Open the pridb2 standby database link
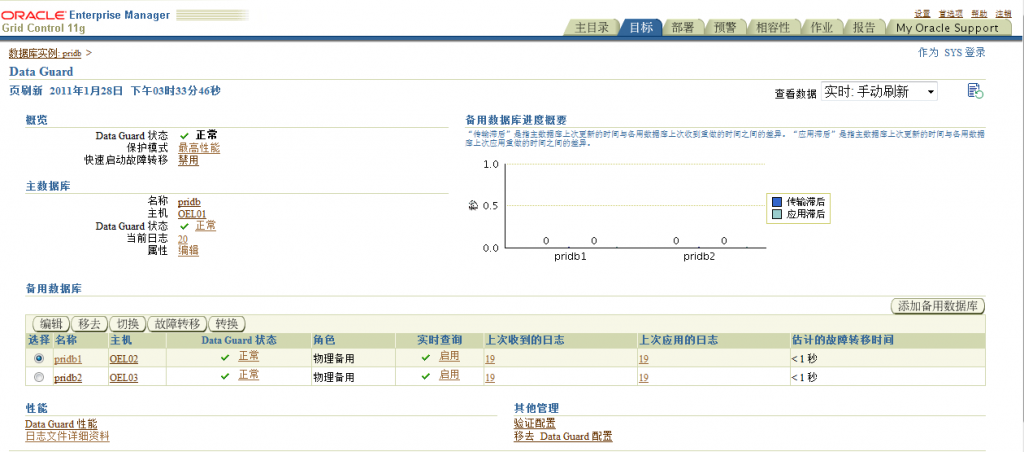The image size is (1024, 452). coord(69,378)
